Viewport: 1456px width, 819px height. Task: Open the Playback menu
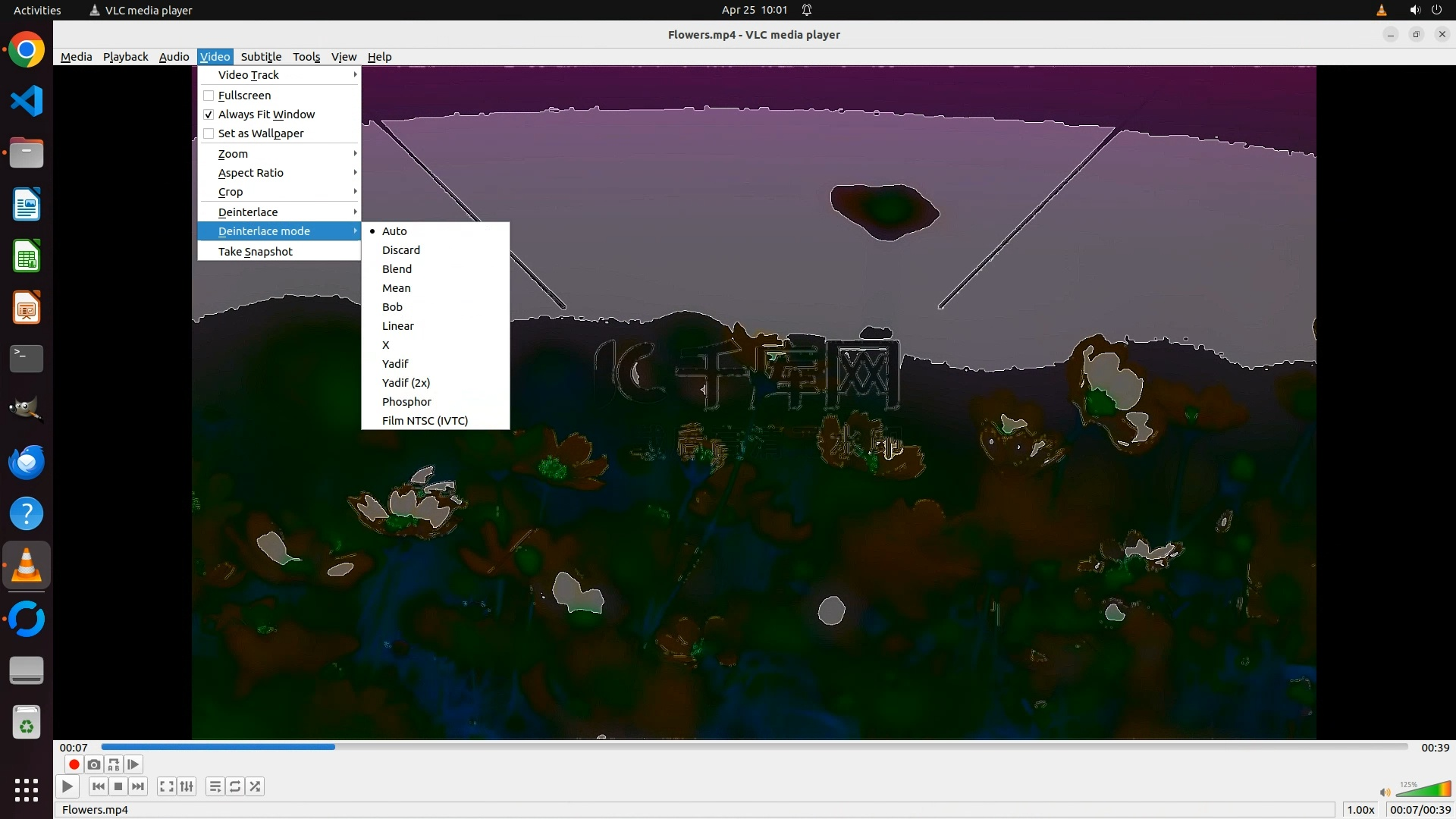[x=125, y=57]
